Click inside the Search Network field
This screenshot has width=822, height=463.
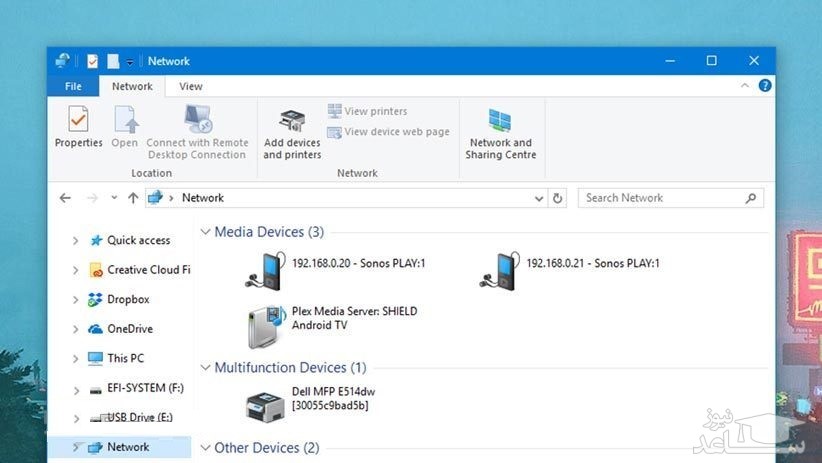[x=660, y=198]
